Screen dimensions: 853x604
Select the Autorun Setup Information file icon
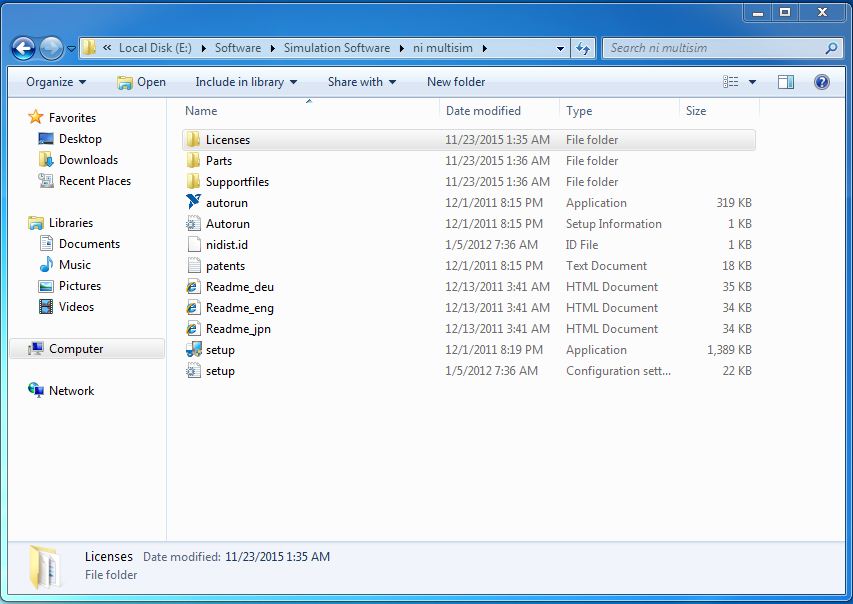coord(193,224)
